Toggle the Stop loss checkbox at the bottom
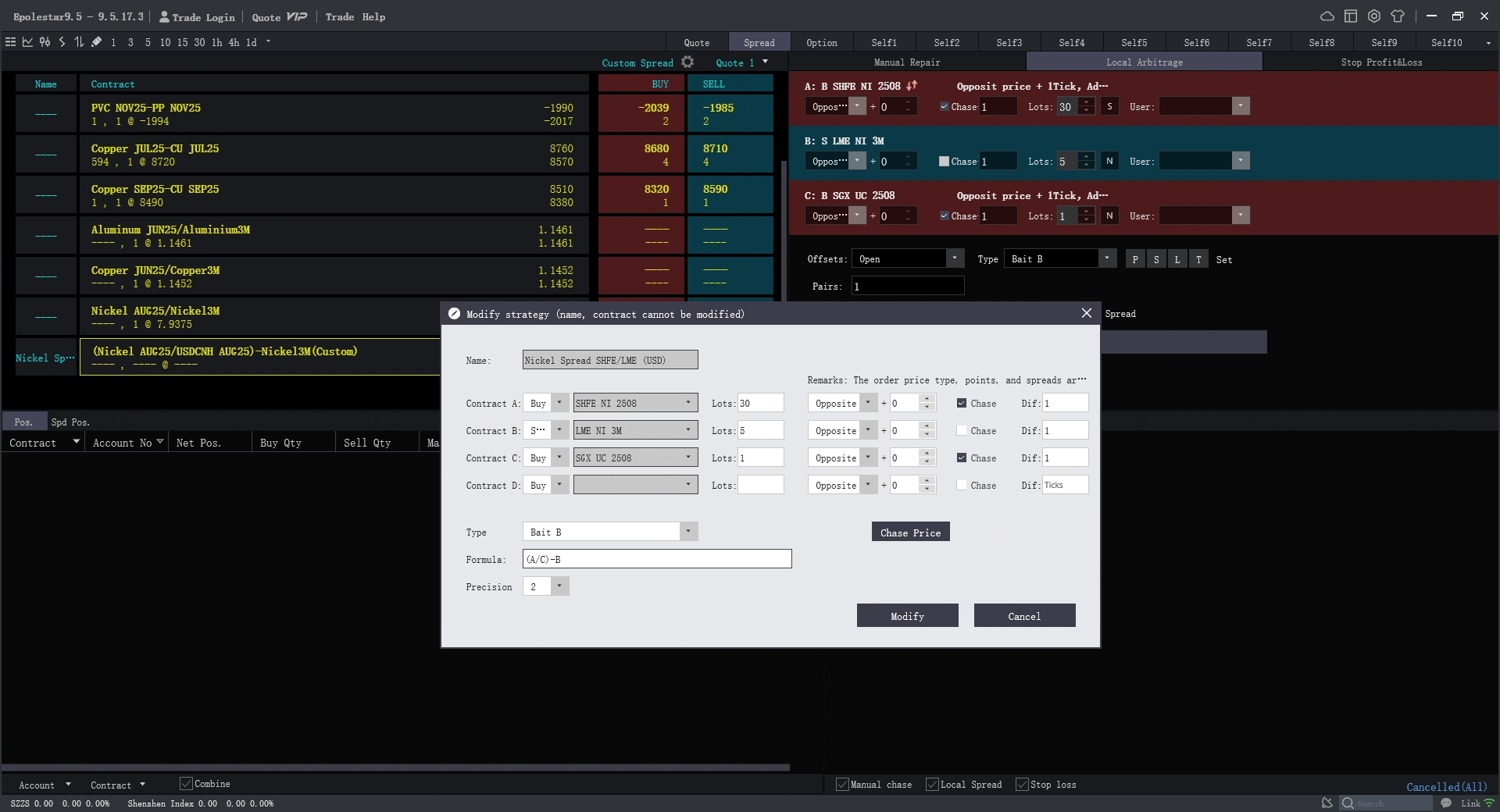 [1022, 785]
